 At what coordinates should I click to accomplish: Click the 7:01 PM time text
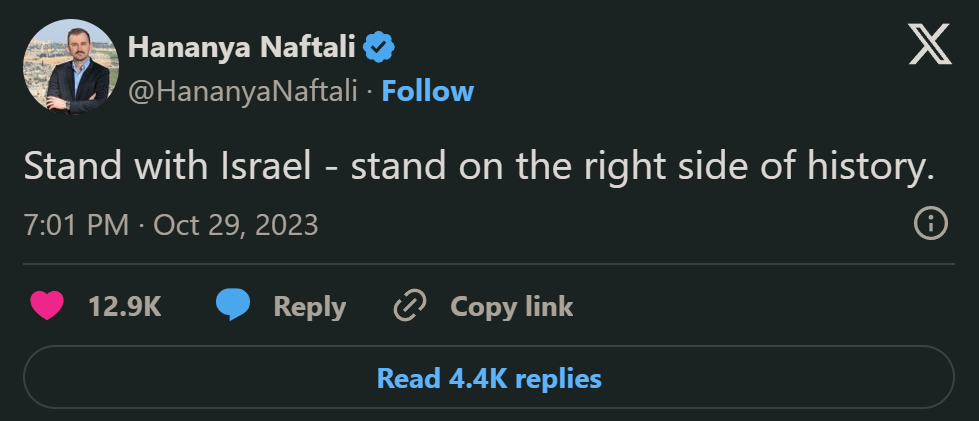[x=76, y=224]
